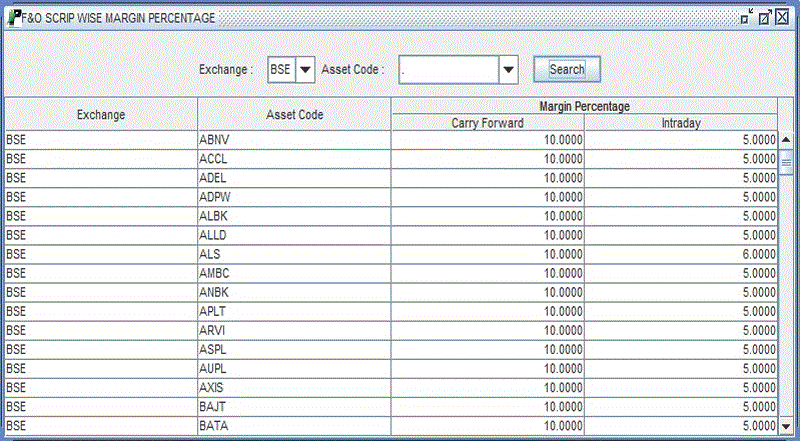Click the Carry Forward column header
The height and width of the screenshot is (441, 800).
point(487,123)
